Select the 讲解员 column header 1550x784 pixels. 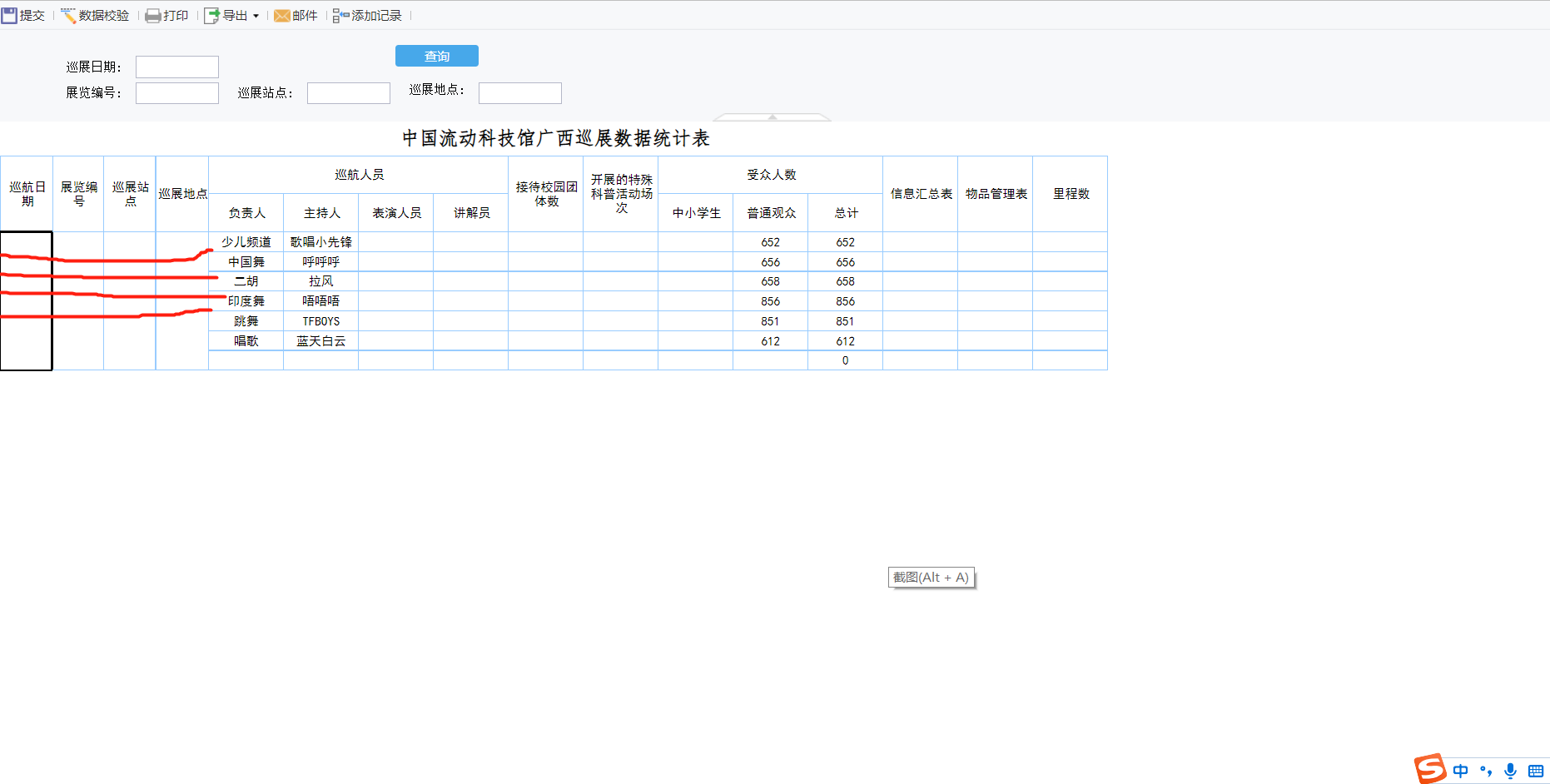(471, 213)
